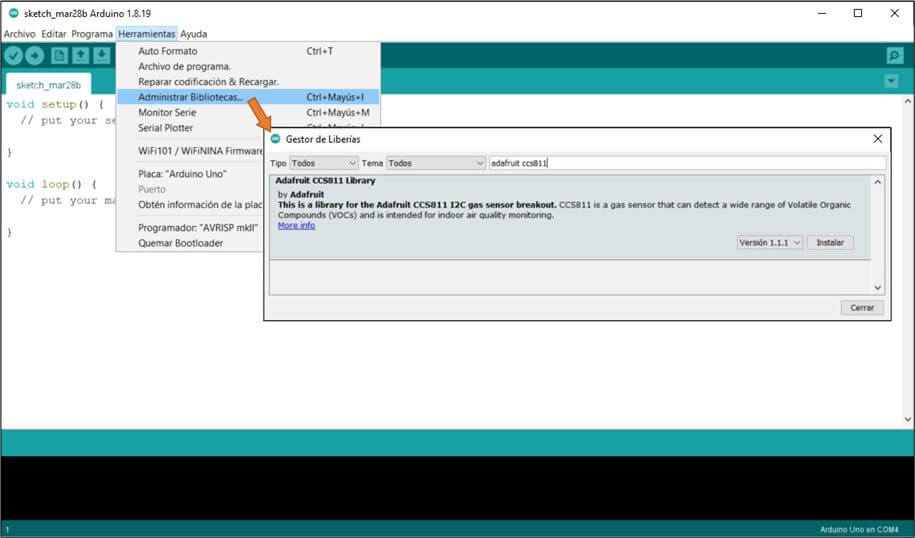Click the Open sketch toolbar icon
This screenshot has height=538, width=915.
81,56
